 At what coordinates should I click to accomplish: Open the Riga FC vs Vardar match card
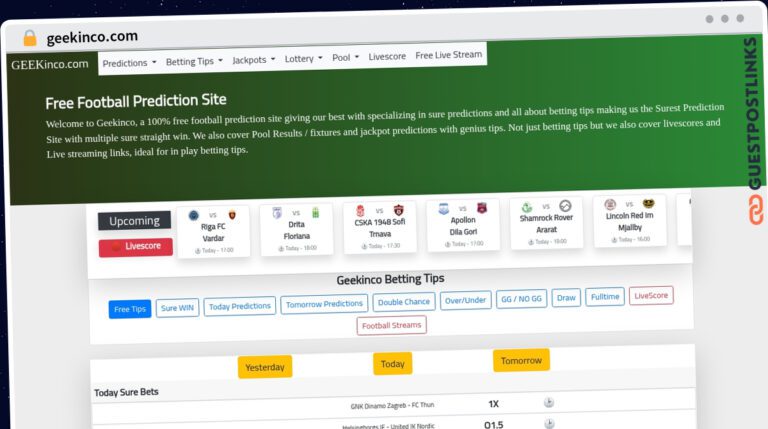(x=213, y=232)
